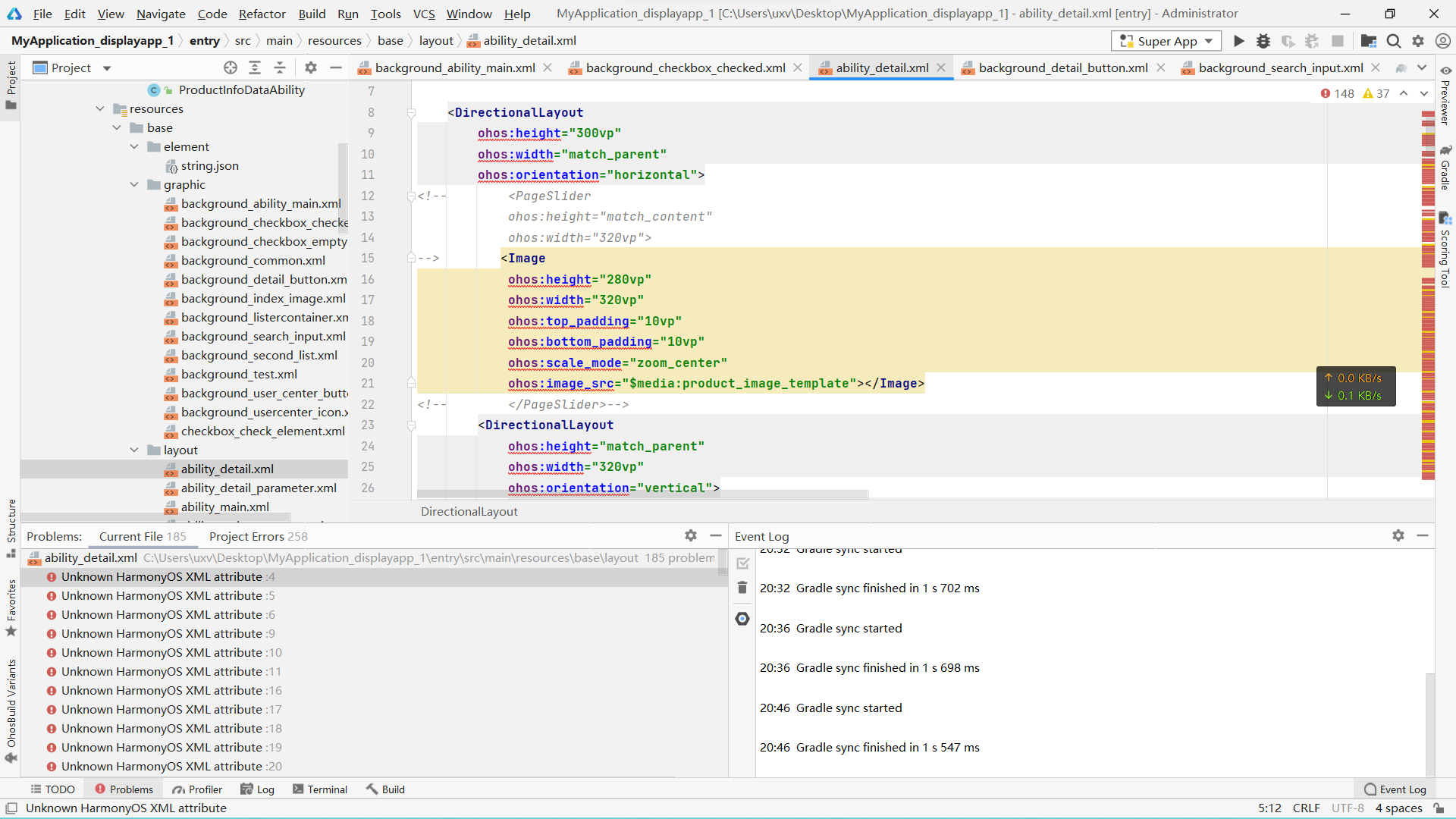1456x819 pixels.
Task: Click the Project tree vertical scrollbar
Action: click(x=343, y=190)
